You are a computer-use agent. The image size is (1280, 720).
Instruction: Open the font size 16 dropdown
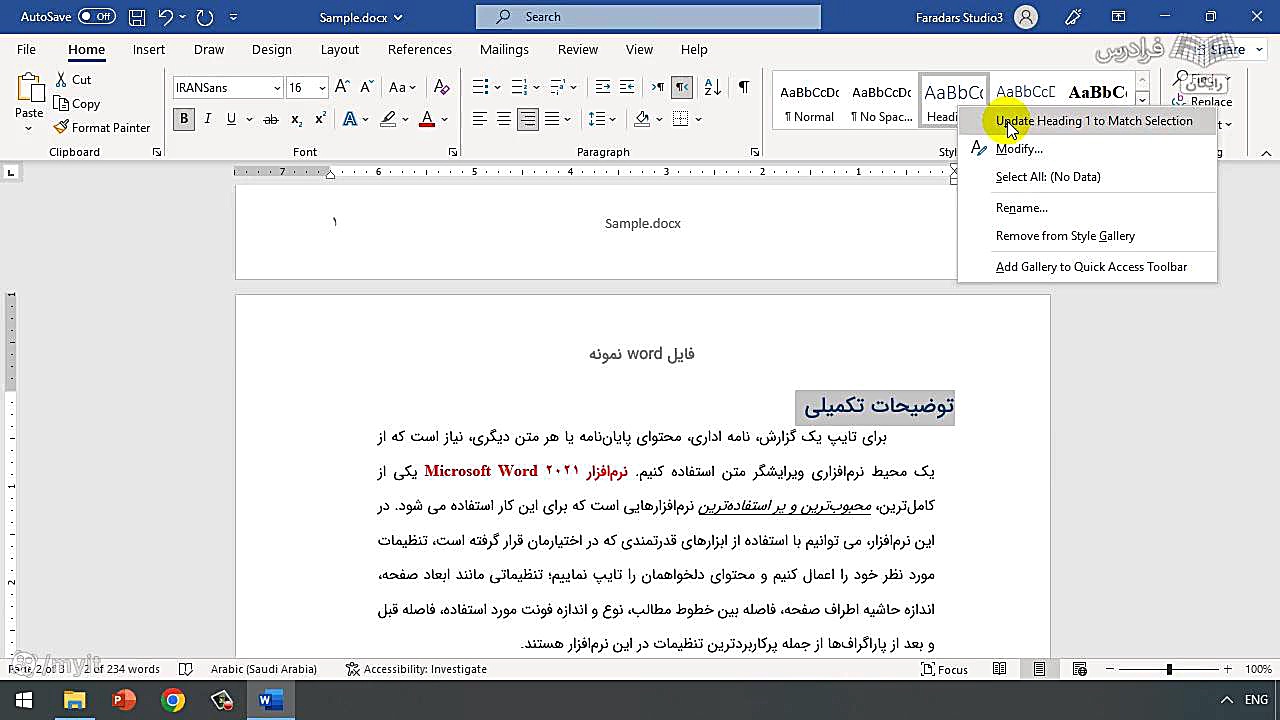[x=322, y=88]
